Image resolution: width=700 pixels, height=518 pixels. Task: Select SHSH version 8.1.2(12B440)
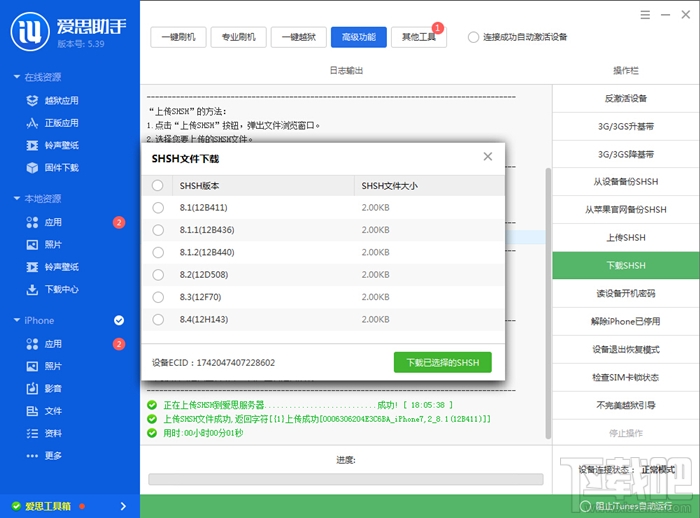[x=158, y=252]
